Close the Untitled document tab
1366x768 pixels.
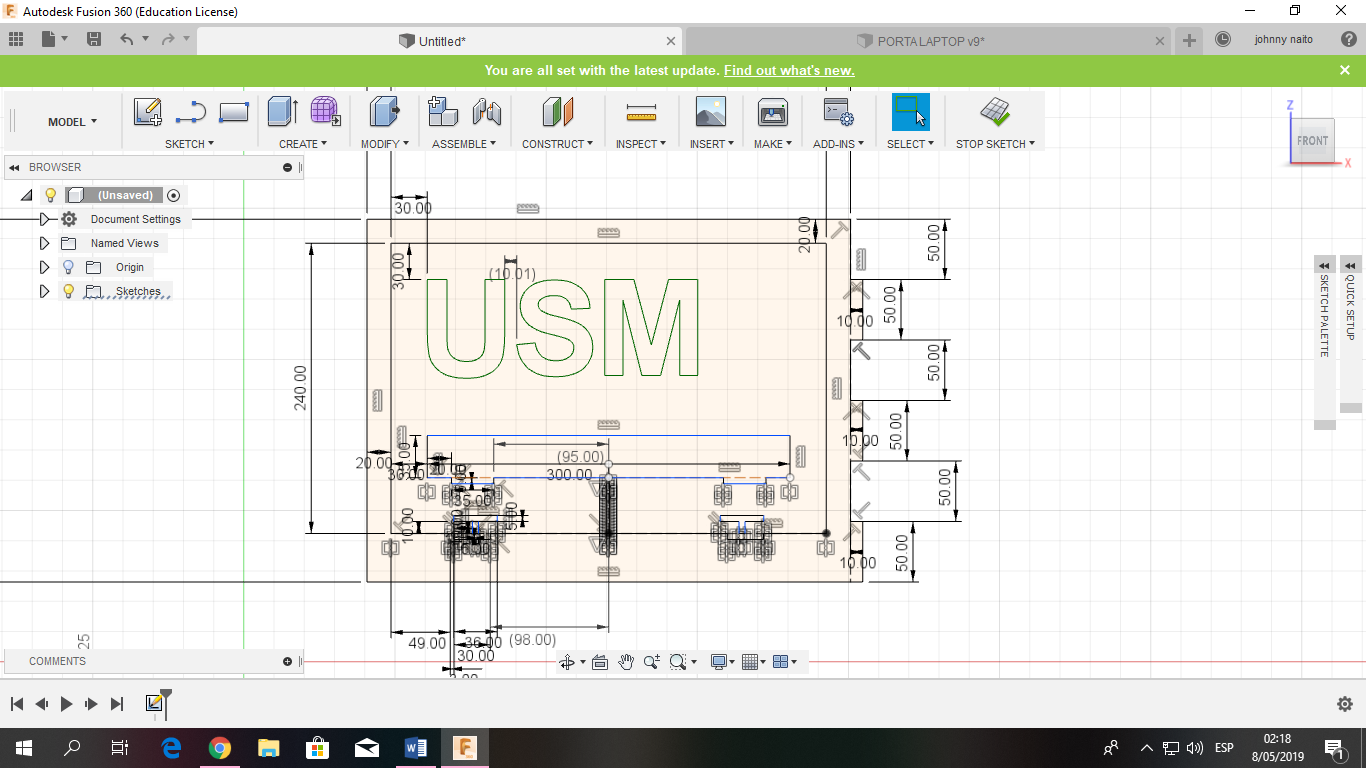(x=672, y=41)
